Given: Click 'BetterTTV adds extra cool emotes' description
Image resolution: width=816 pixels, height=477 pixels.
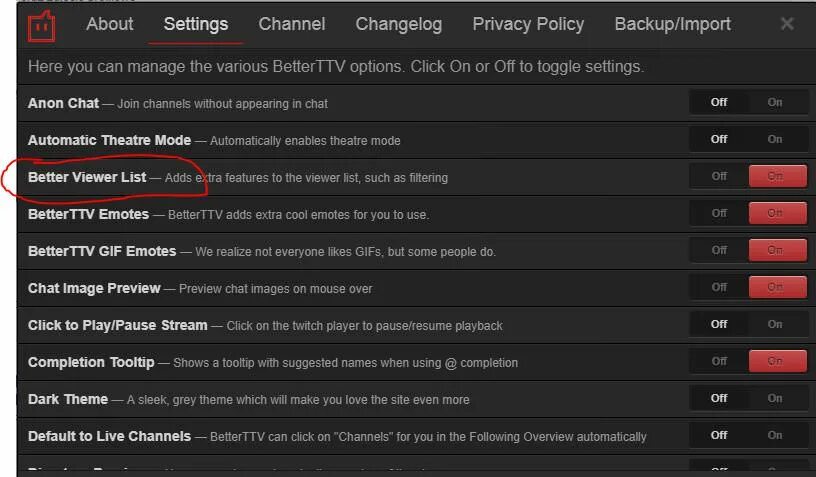Looking at the screenshot, I should click(x=298, y=215).
